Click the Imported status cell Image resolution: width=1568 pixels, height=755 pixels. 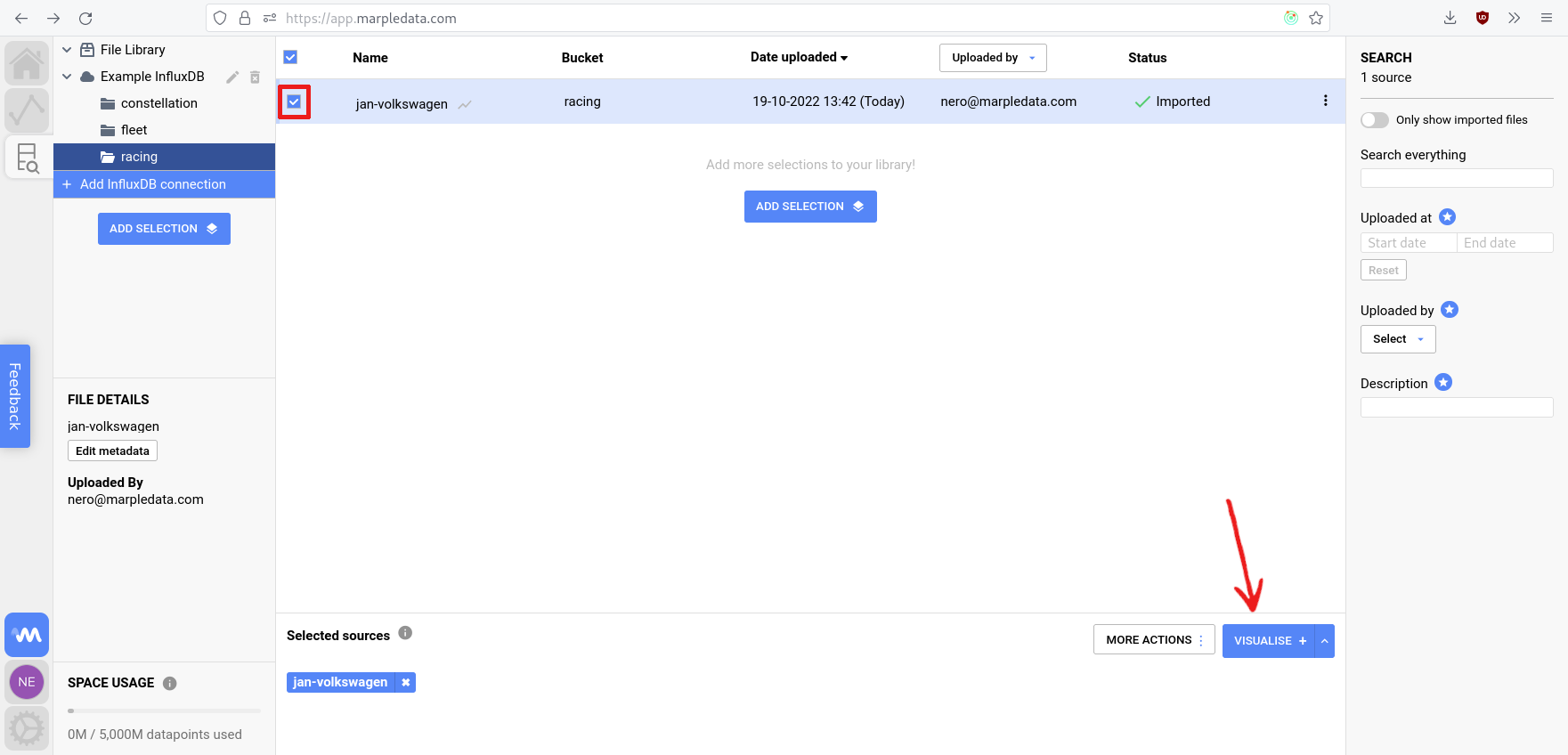tap(1173, 101)
